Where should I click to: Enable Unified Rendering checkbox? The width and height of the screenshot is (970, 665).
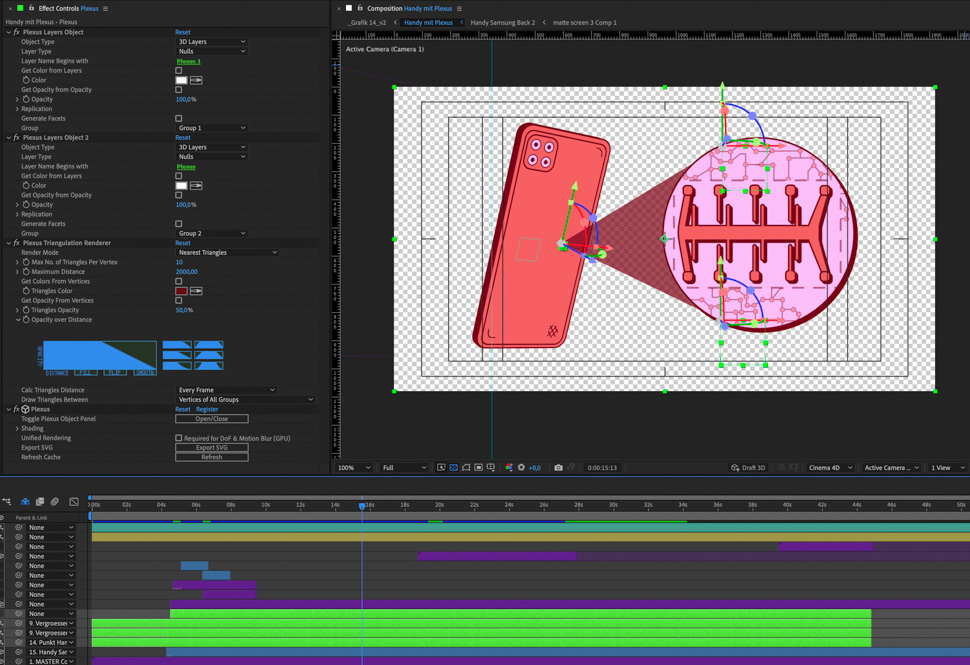tap(179, 438)
